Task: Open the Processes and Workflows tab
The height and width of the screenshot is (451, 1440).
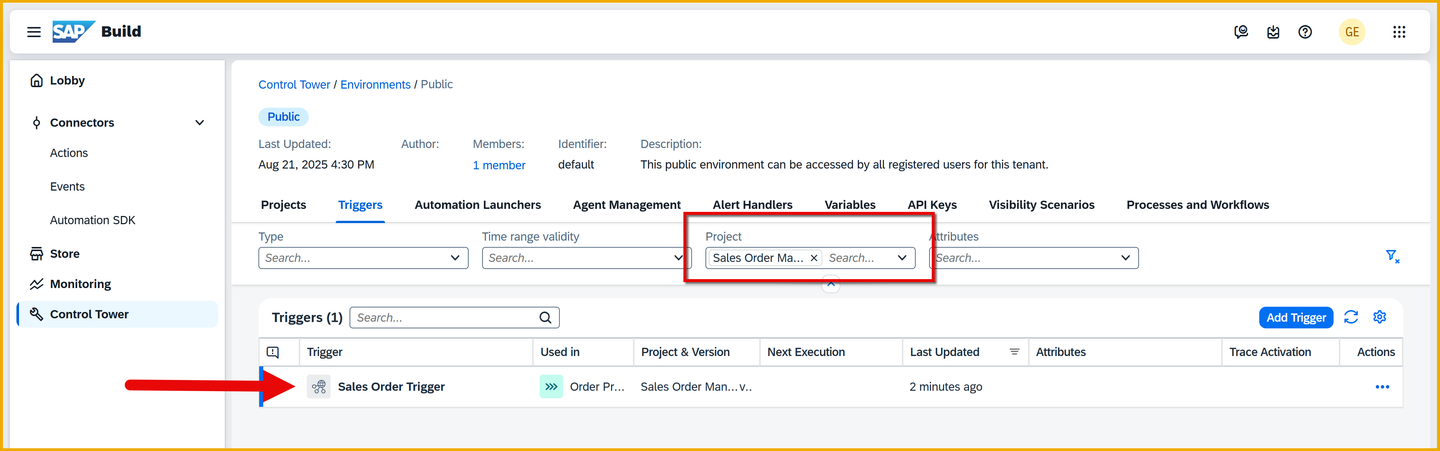Action: click(1198, 205)
